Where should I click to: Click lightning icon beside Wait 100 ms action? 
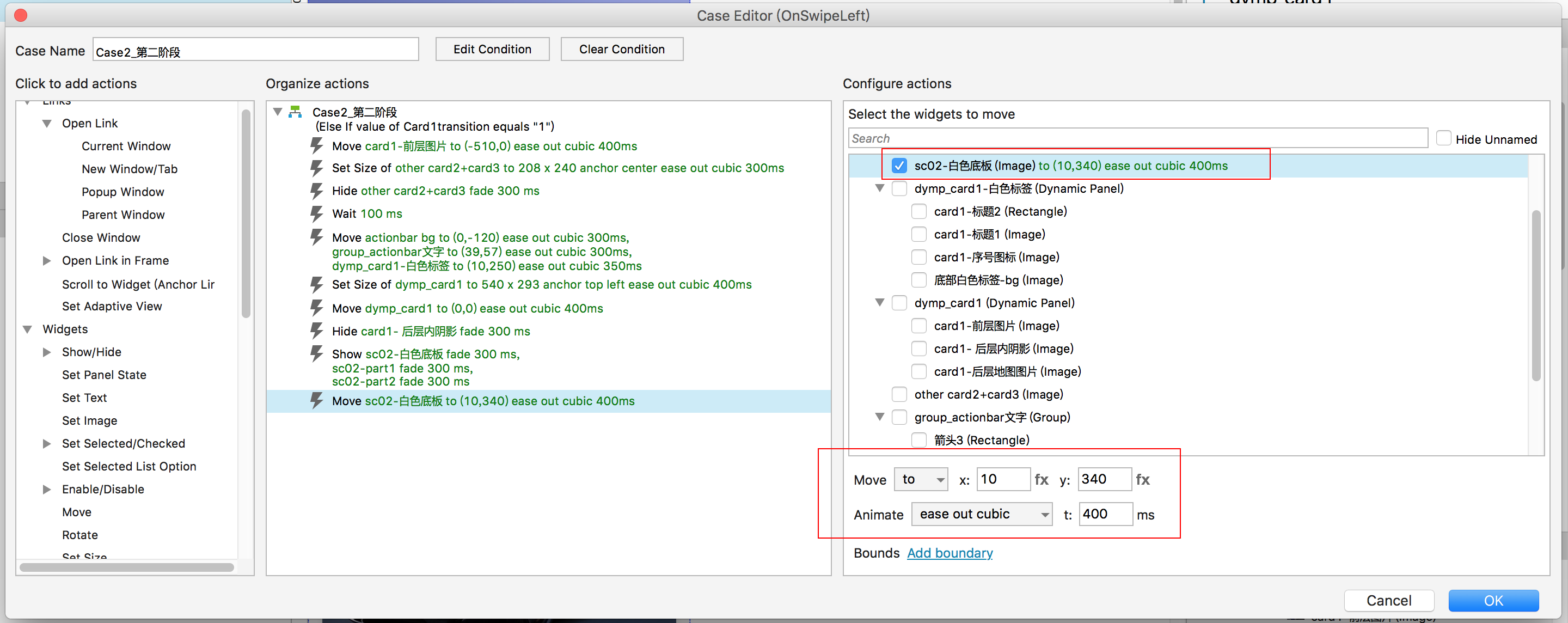pos(316,214)
